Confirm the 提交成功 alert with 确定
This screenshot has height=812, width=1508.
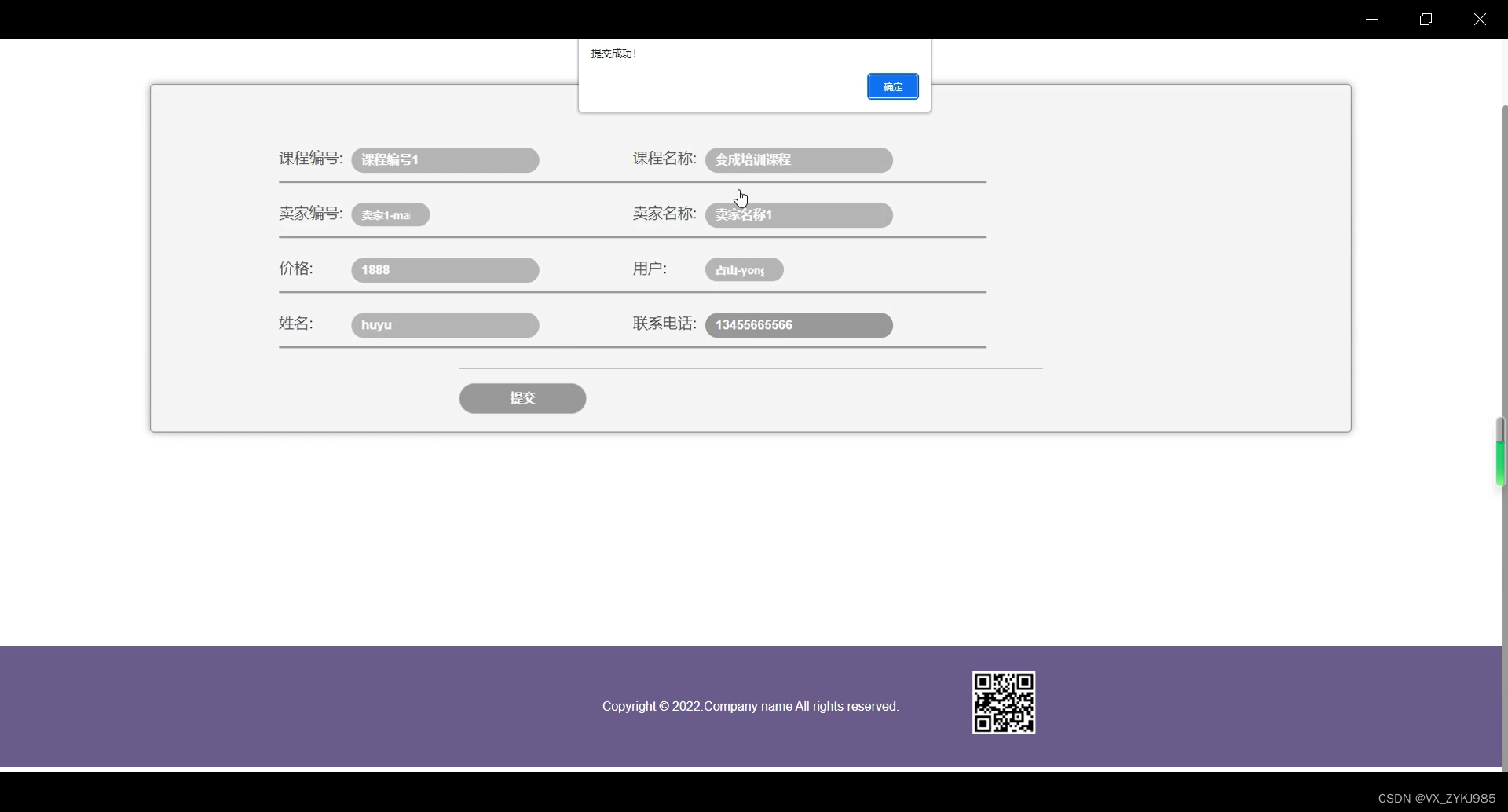coord(893,87)
